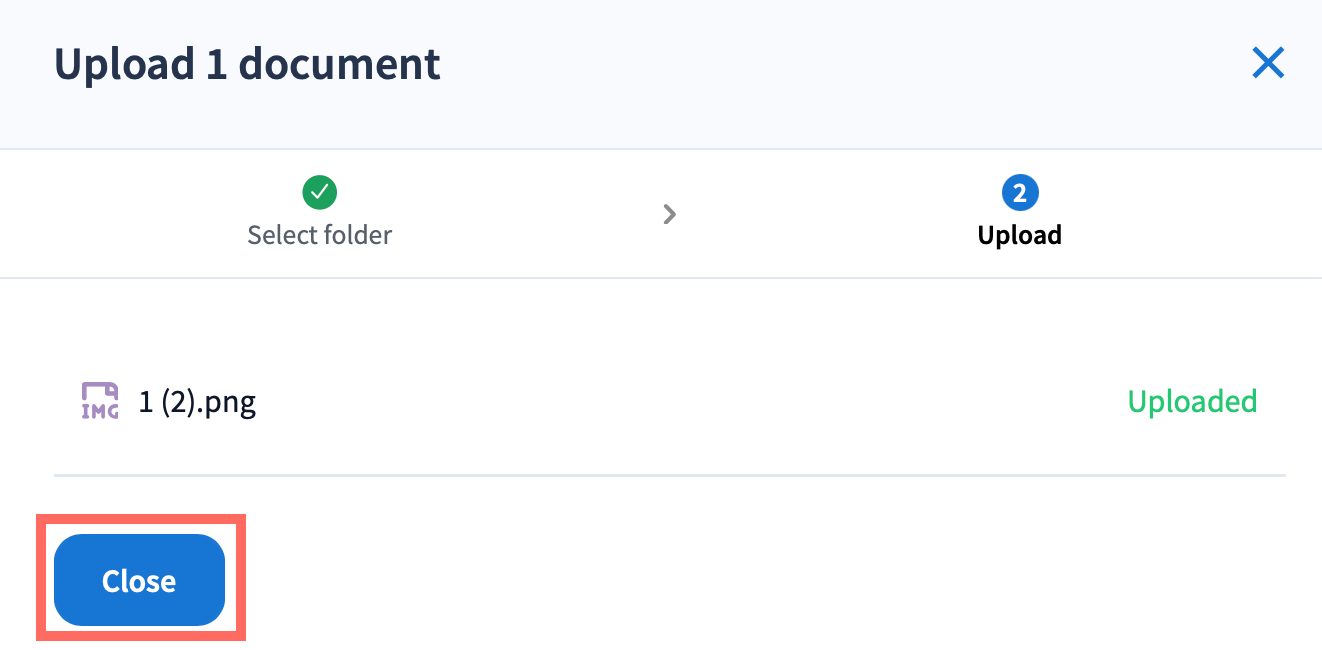Go back to the Select folder step

click(319, 235)
